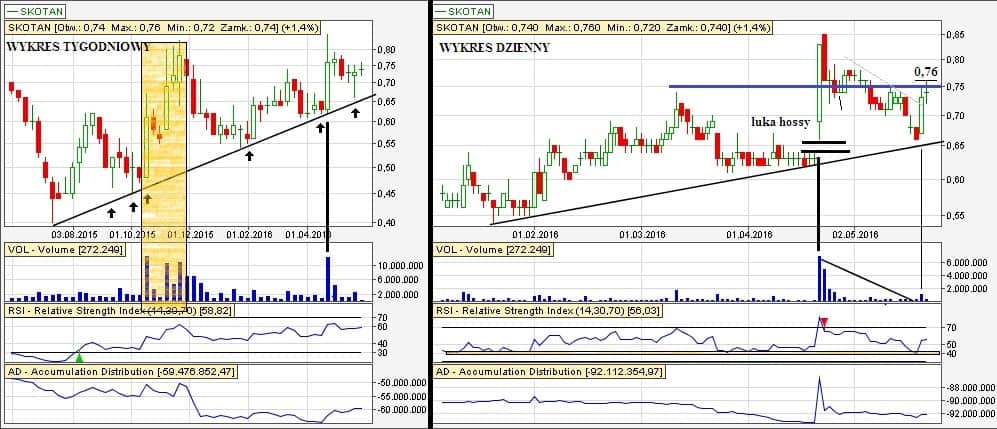This screenshot has width=997, height=429.
Task: Select the leftmost black arrow on weekly chart
Action: tap(111, 212)
